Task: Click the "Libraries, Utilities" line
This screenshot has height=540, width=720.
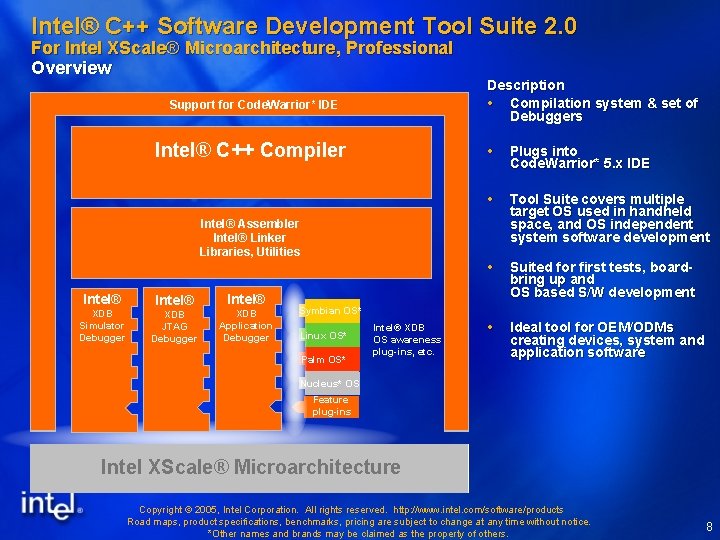Action: tap(249, 252)
